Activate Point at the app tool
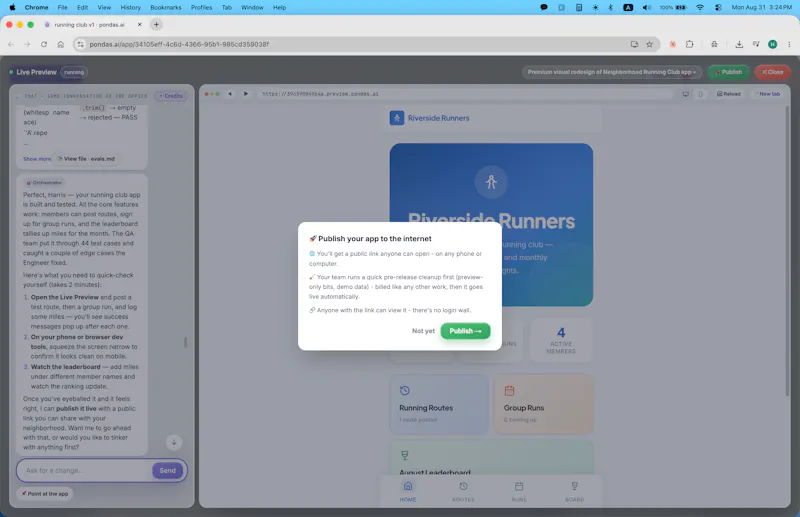 45,494
